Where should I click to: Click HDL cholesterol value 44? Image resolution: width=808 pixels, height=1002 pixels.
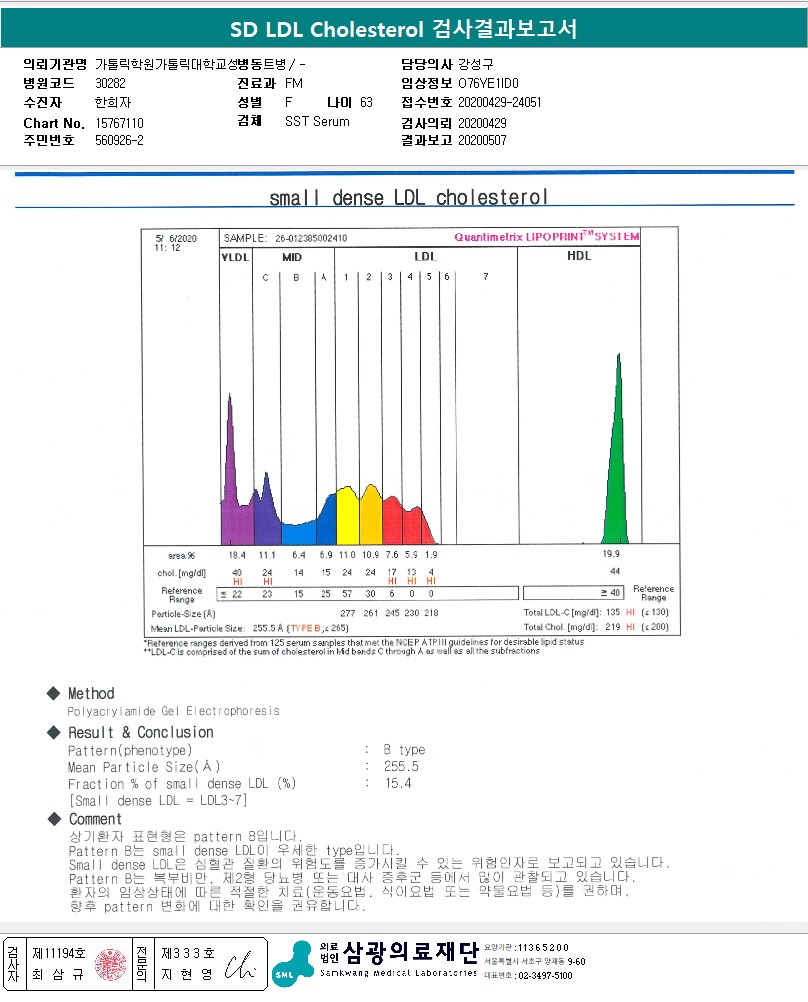pos(615,571)
